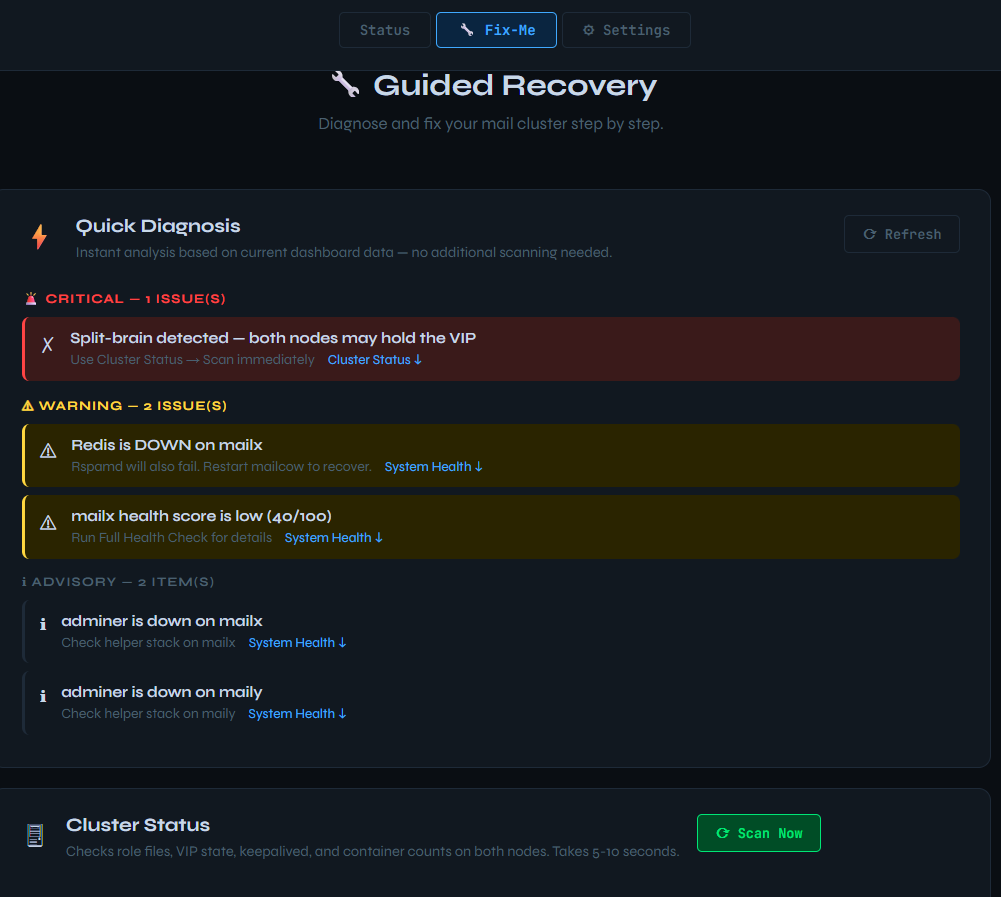
Task: Click the Split-brain detected alert title
Action: point(273,338)
